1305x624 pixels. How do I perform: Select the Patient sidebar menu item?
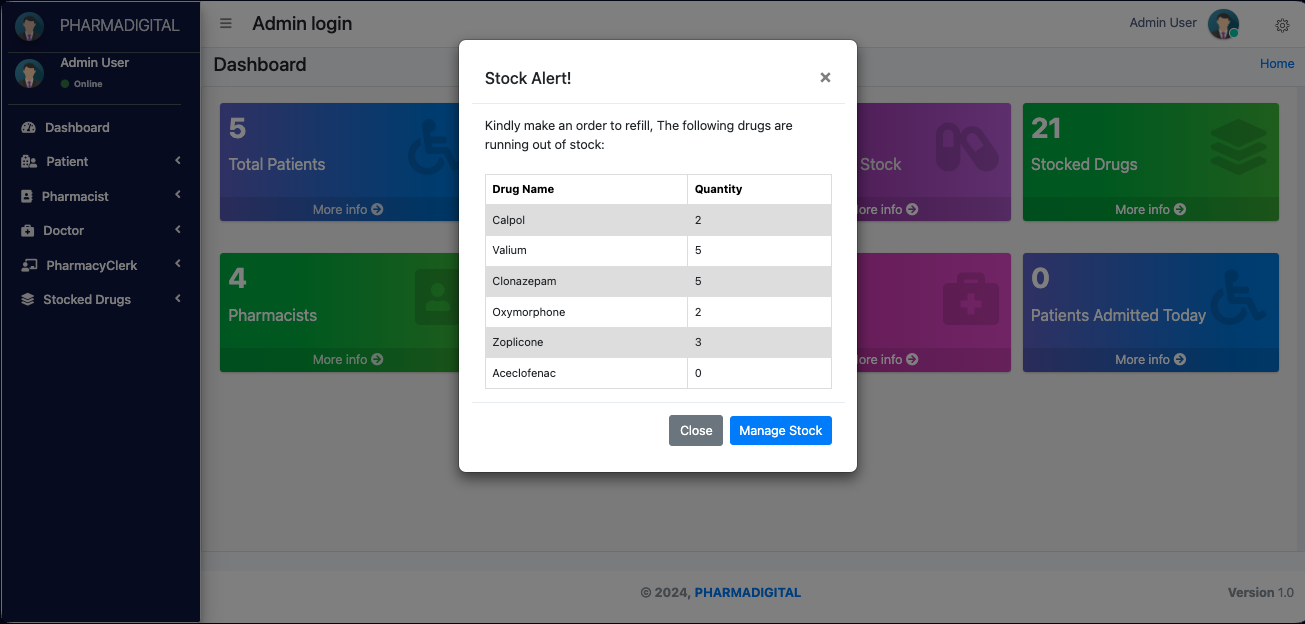[x=100, y=162]
